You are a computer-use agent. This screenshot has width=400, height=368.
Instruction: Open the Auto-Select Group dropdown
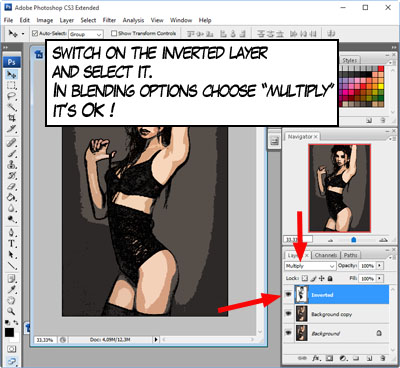tap(86, 34)
